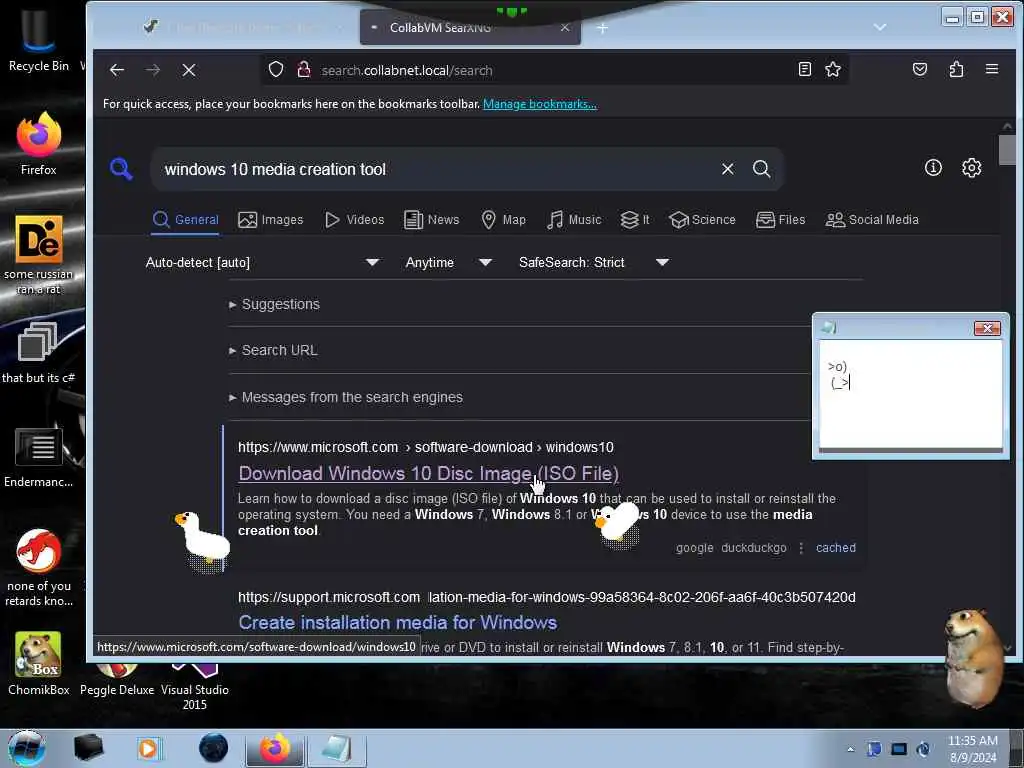Open the Firefox hamburger menu
Viewport: 1024px width, 768px height.
[992, 69]
